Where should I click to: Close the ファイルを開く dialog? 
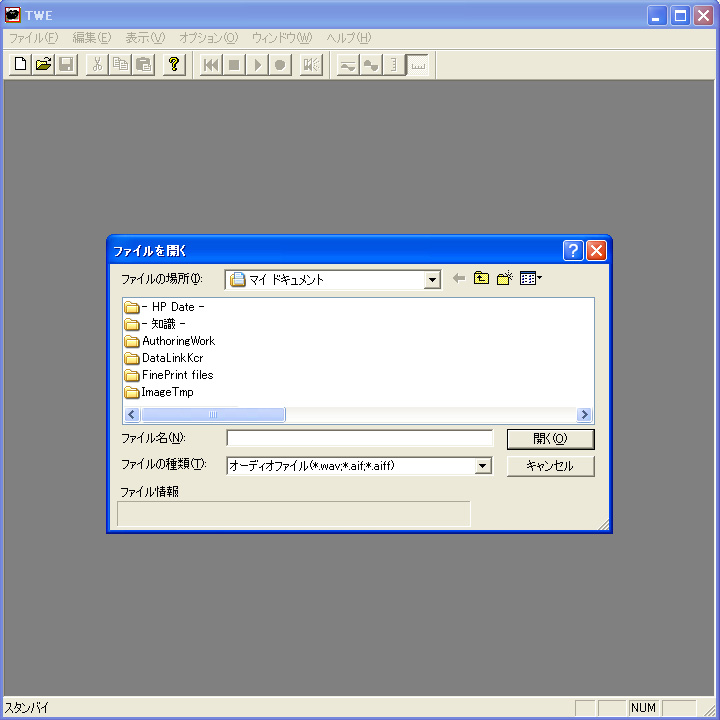click(596, 251)
